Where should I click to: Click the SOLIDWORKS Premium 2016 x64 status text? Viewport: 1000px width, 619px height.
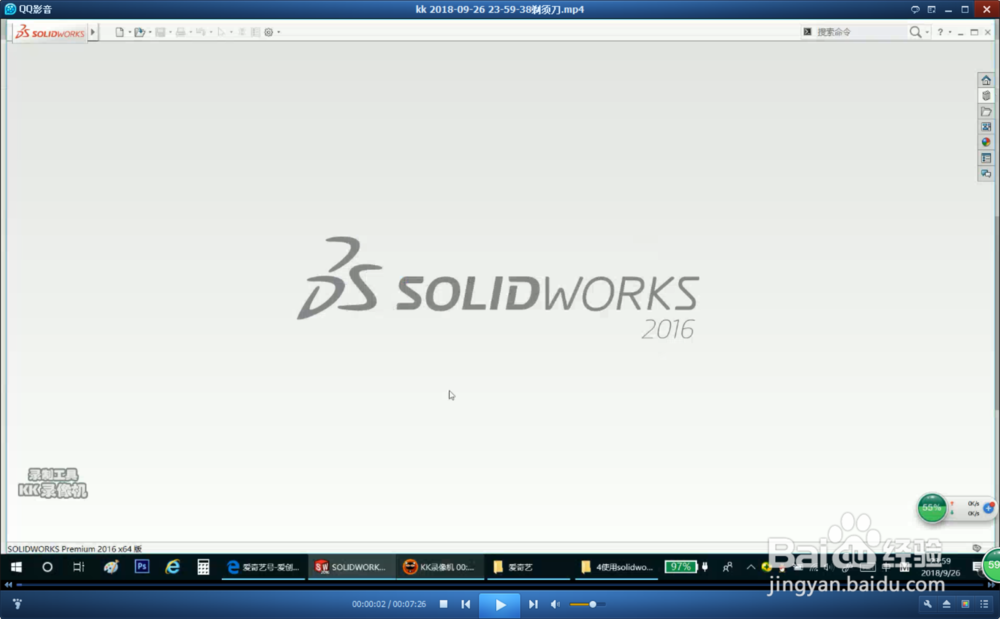pos(74,549)
